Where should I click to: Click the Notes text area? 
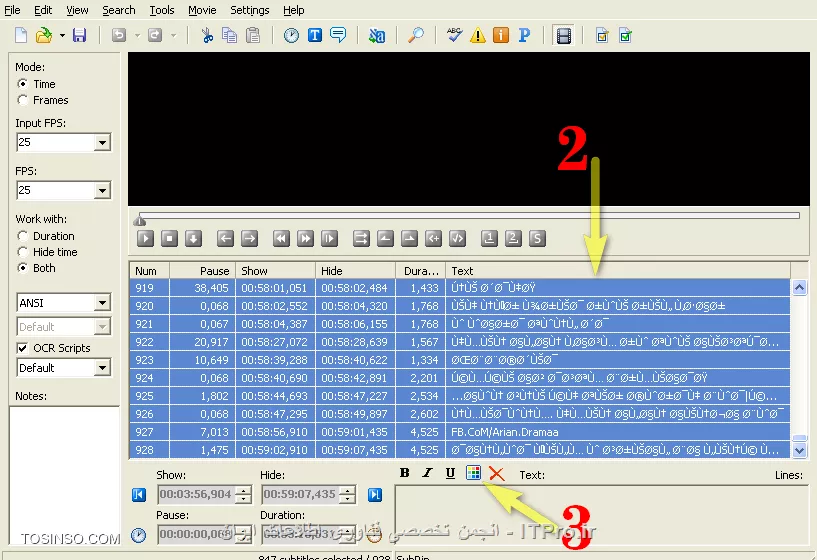pos(65,475)
